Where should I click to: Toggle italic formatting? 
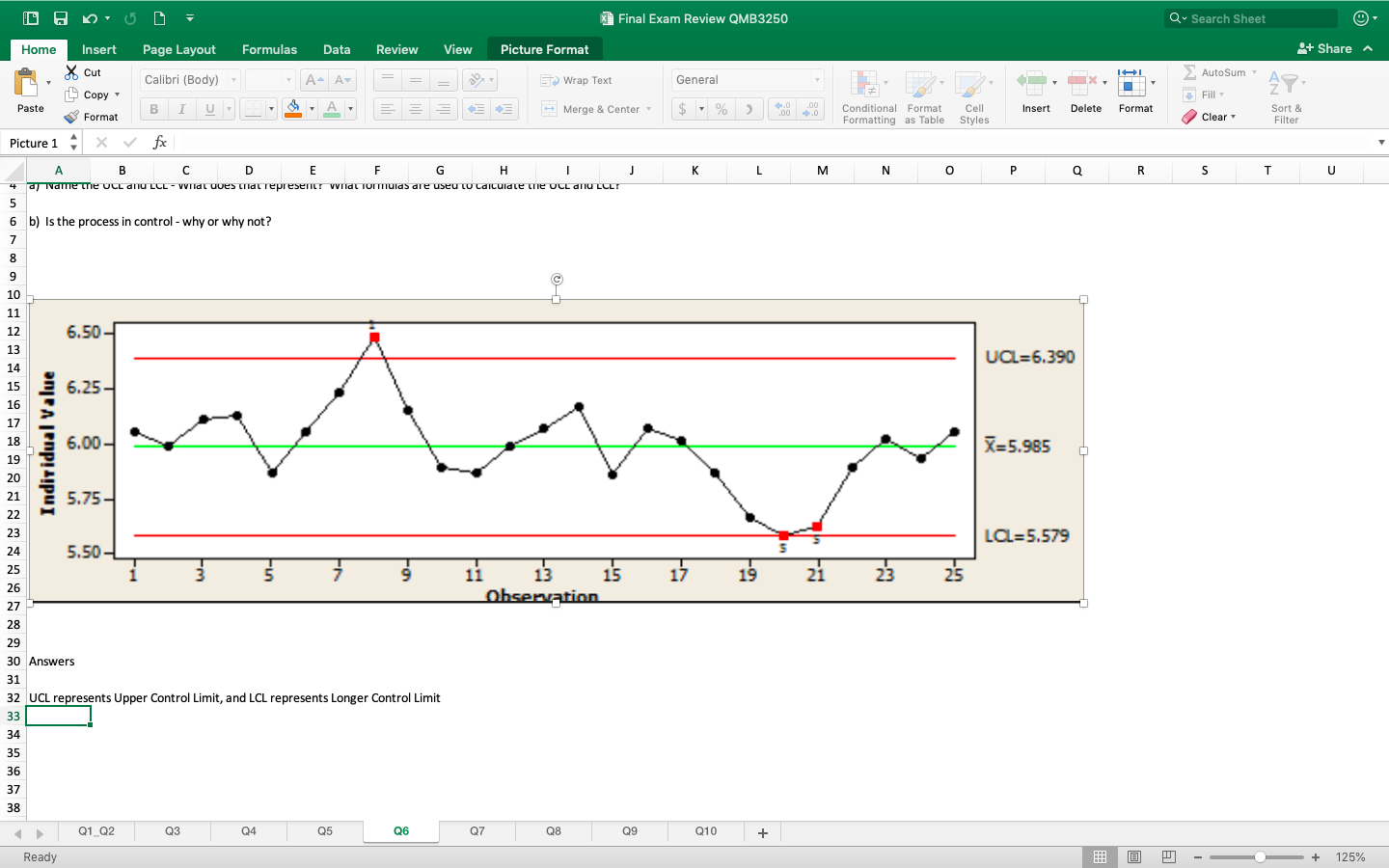point(179,109)
